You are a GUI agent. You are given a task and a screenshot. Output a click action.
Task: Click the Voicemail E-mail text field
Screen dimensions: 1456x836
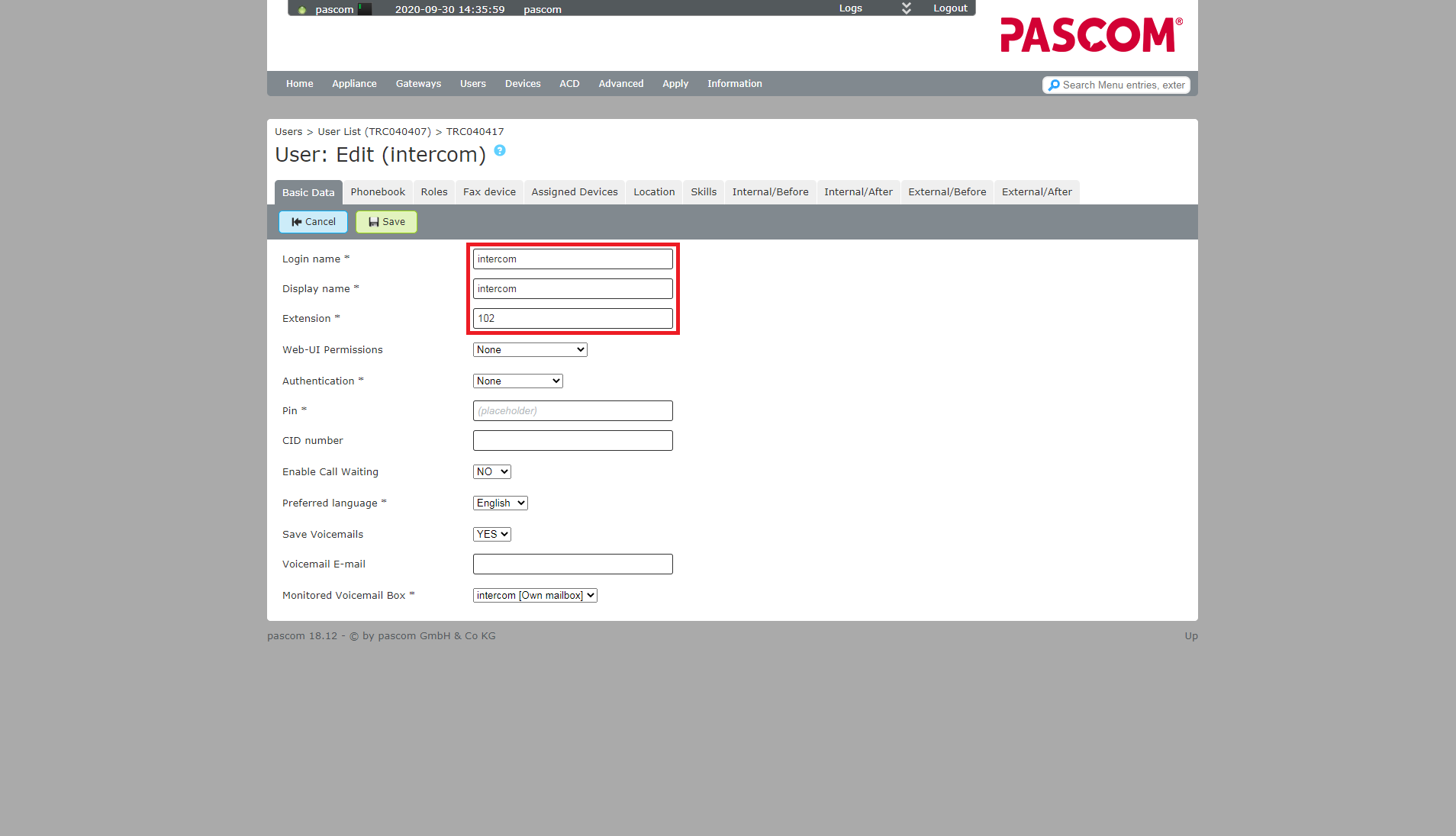pos(572,564)
